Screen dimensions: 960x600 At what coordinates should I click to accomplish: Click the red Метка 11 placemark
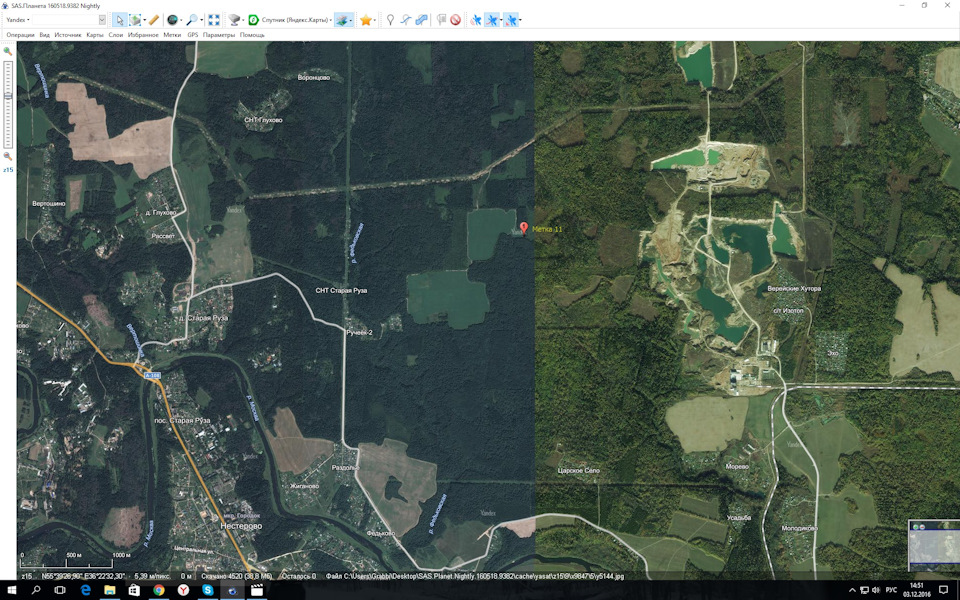click(524, 228)
